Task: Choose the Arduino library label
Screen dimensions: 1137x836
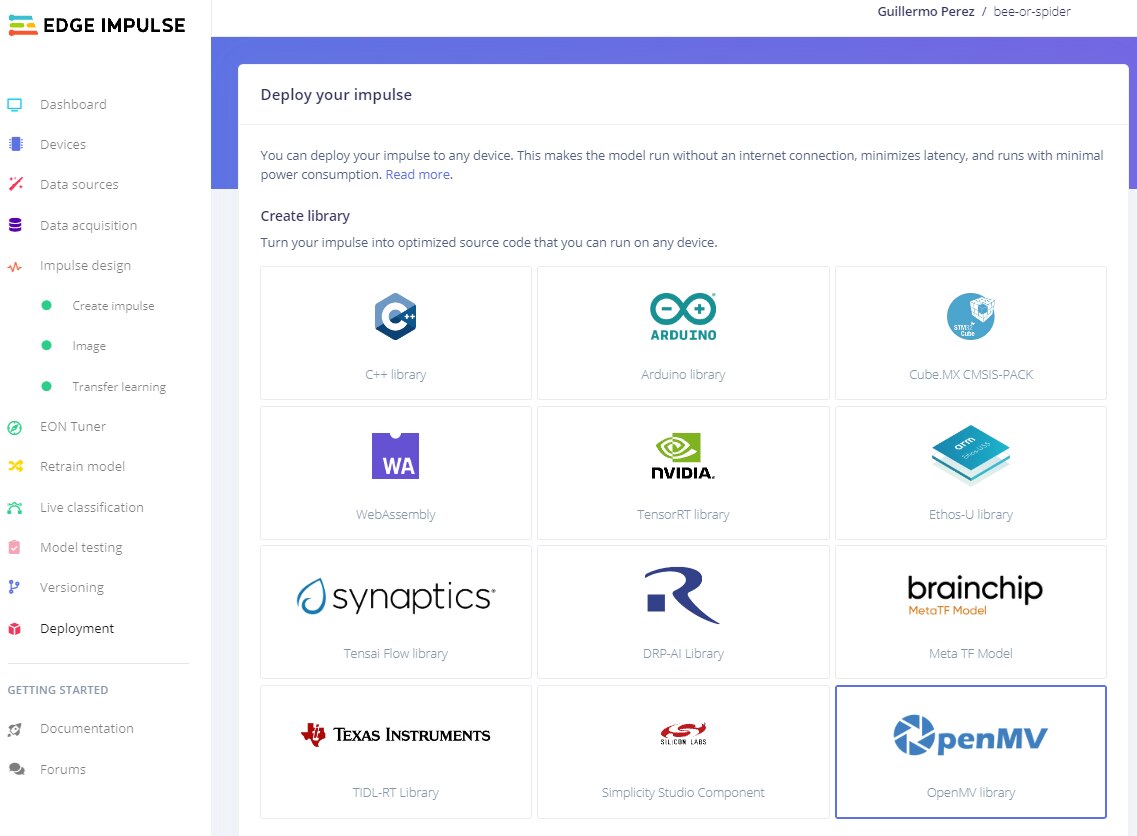Action: click(683, 374)
